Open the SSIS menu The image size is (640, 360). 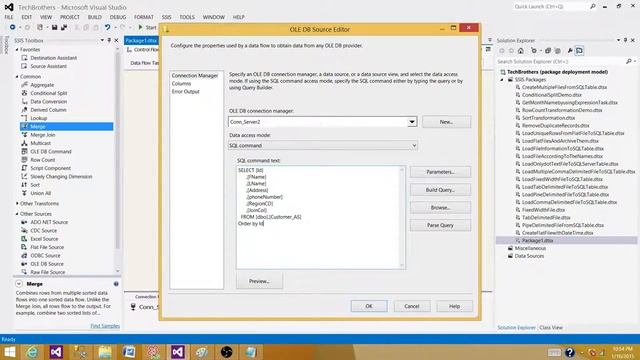click(x=166, y=17)
